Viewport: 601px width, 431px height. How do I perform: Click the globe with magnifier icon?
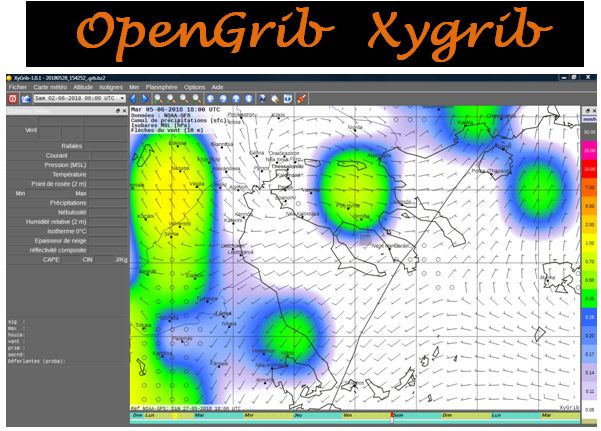275,99
